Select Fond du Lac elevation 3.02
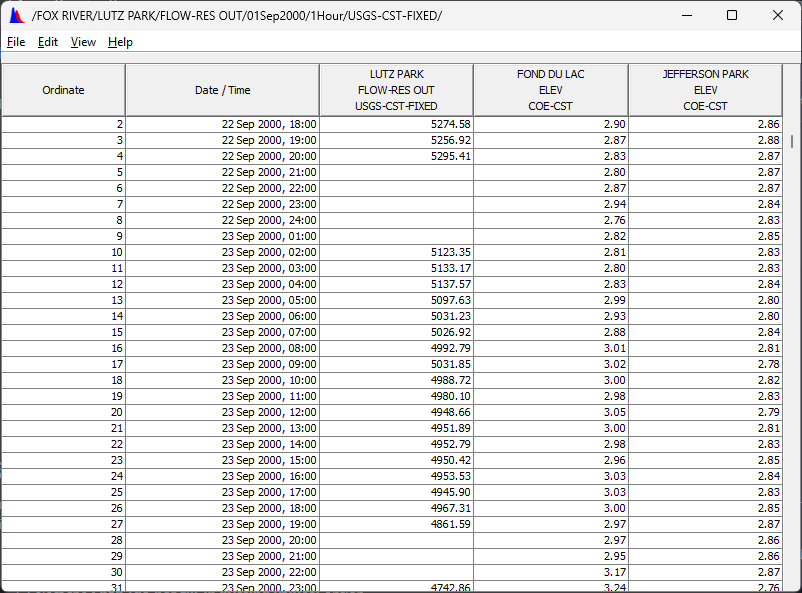This screenshot has height=593, width=802. point(551,364)
